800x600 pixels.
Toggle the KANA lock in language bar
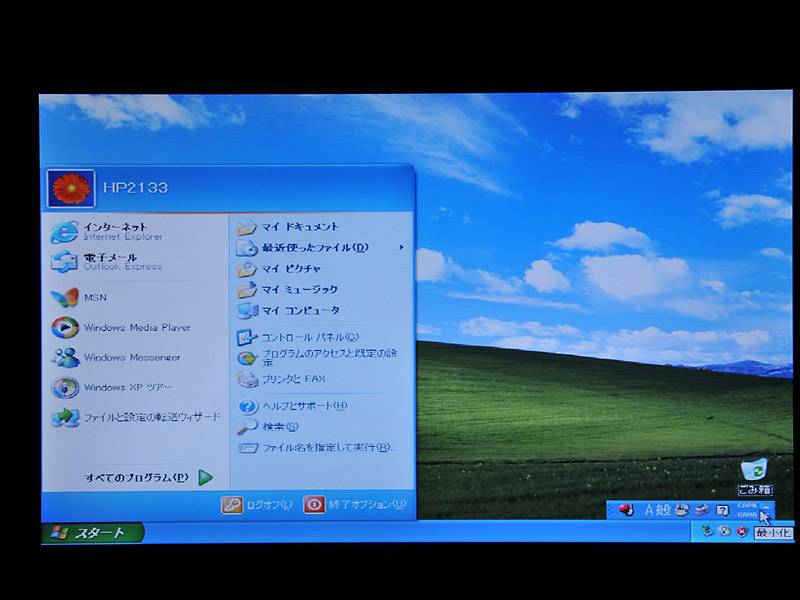click(x=746, y=515)
